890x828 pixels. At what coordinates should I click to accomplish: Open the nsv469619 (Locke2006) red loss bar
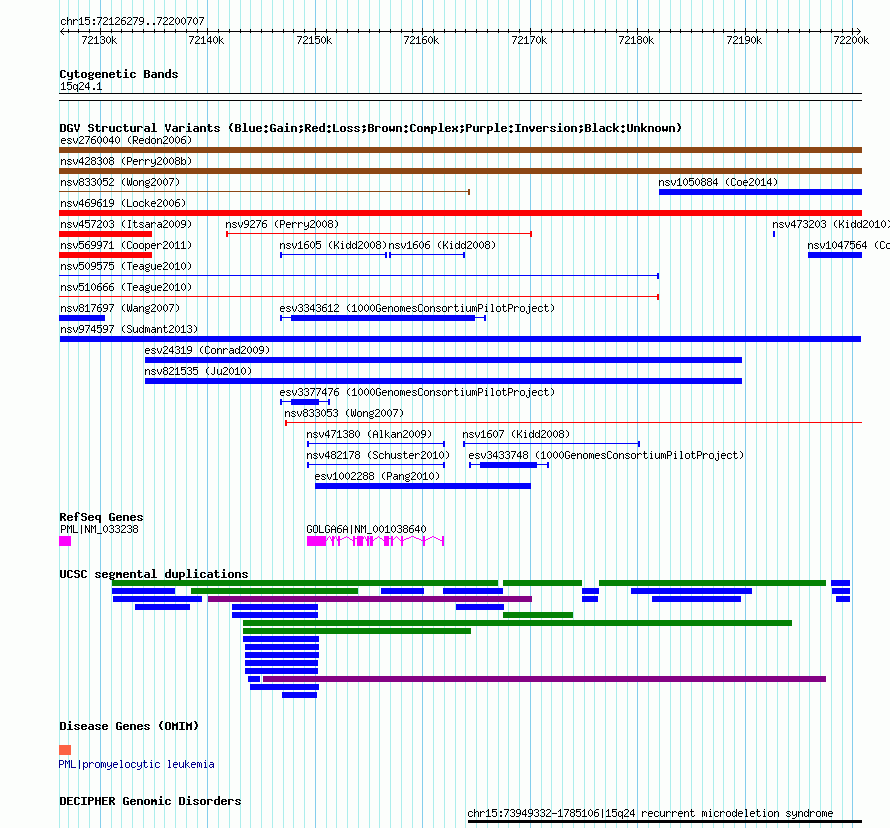(x=460, y=213)
